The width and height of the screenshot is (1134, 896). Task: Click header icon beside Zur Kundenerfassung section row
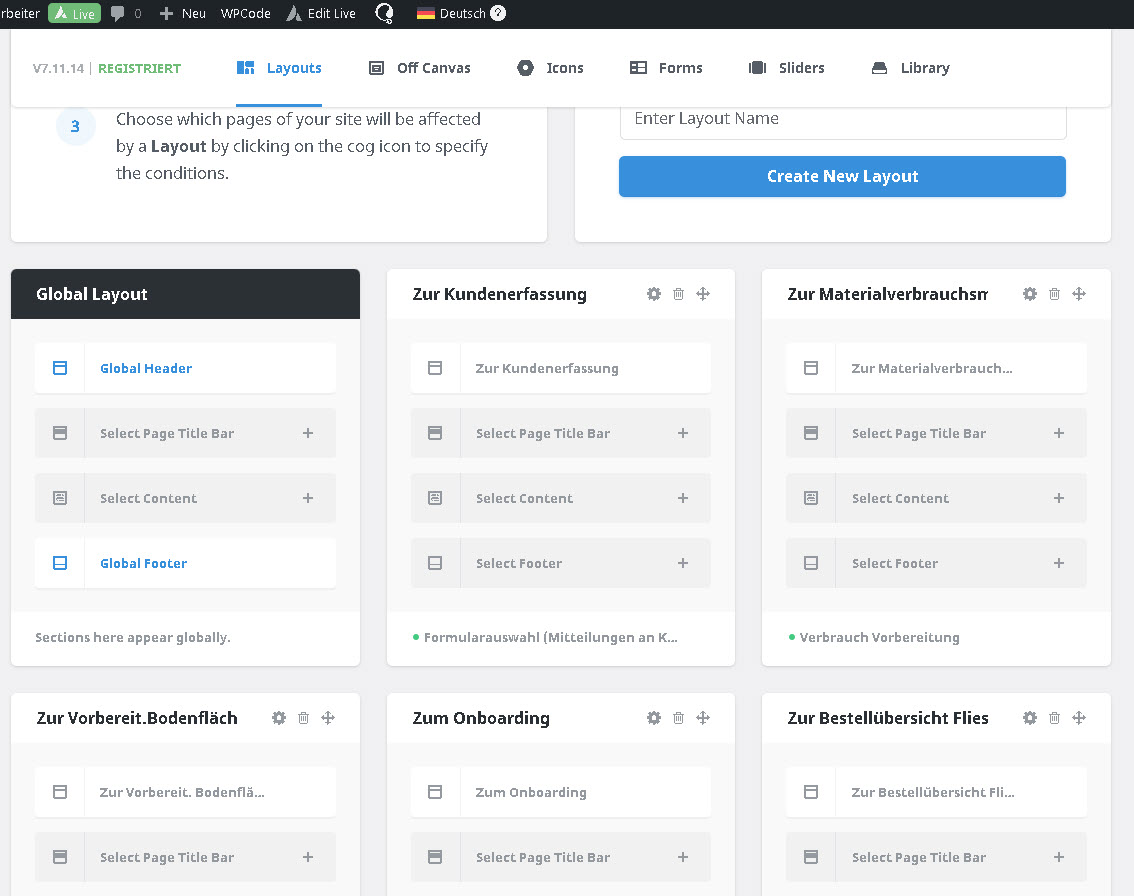pos(435,368)
